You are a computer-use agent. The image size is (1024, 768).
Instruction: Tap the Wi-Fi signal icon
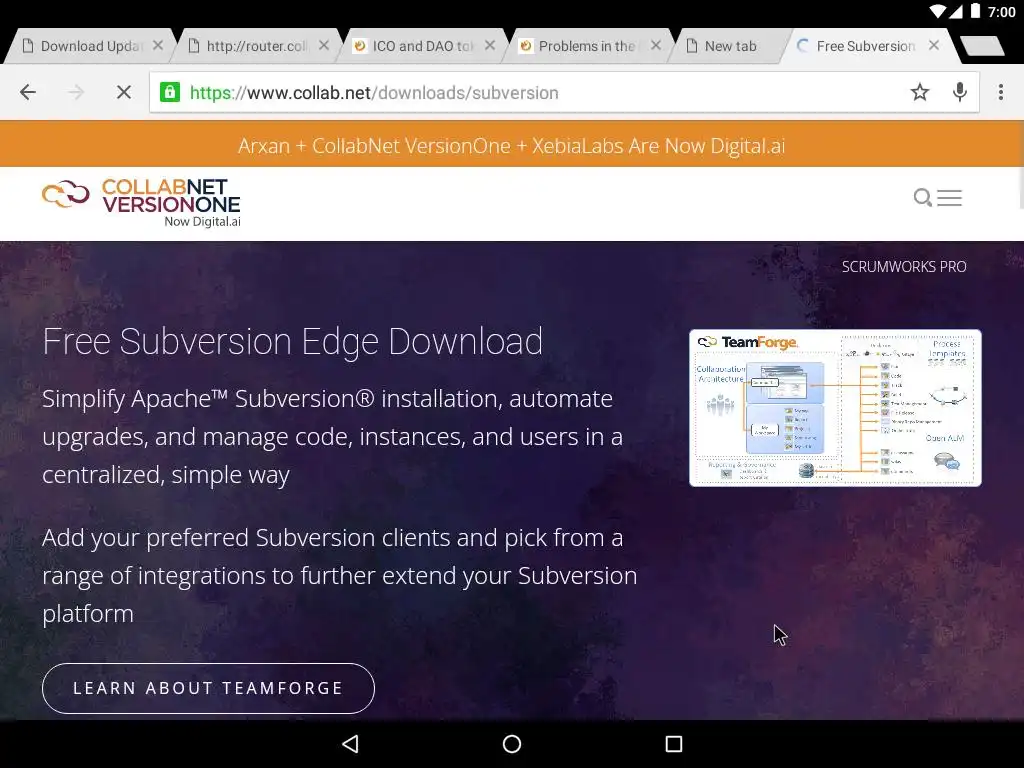937,11
